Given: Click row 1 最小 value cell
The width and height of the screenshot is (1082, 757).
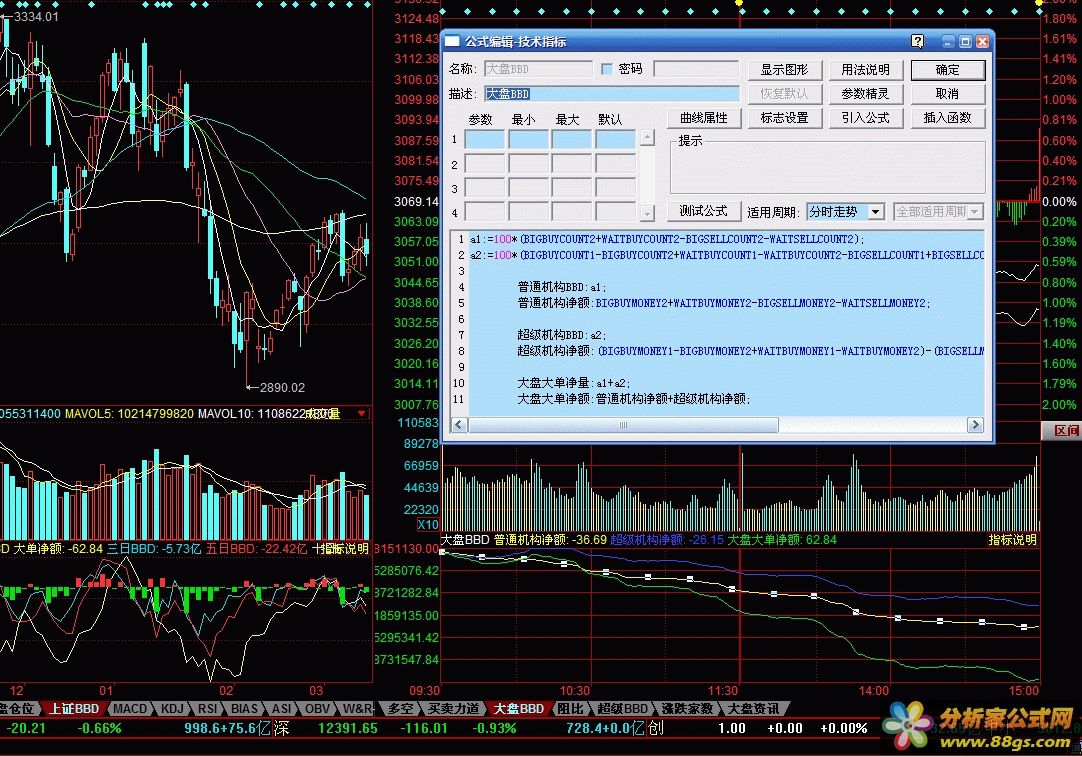Looking at the screenshot, I should click(529, 139).
